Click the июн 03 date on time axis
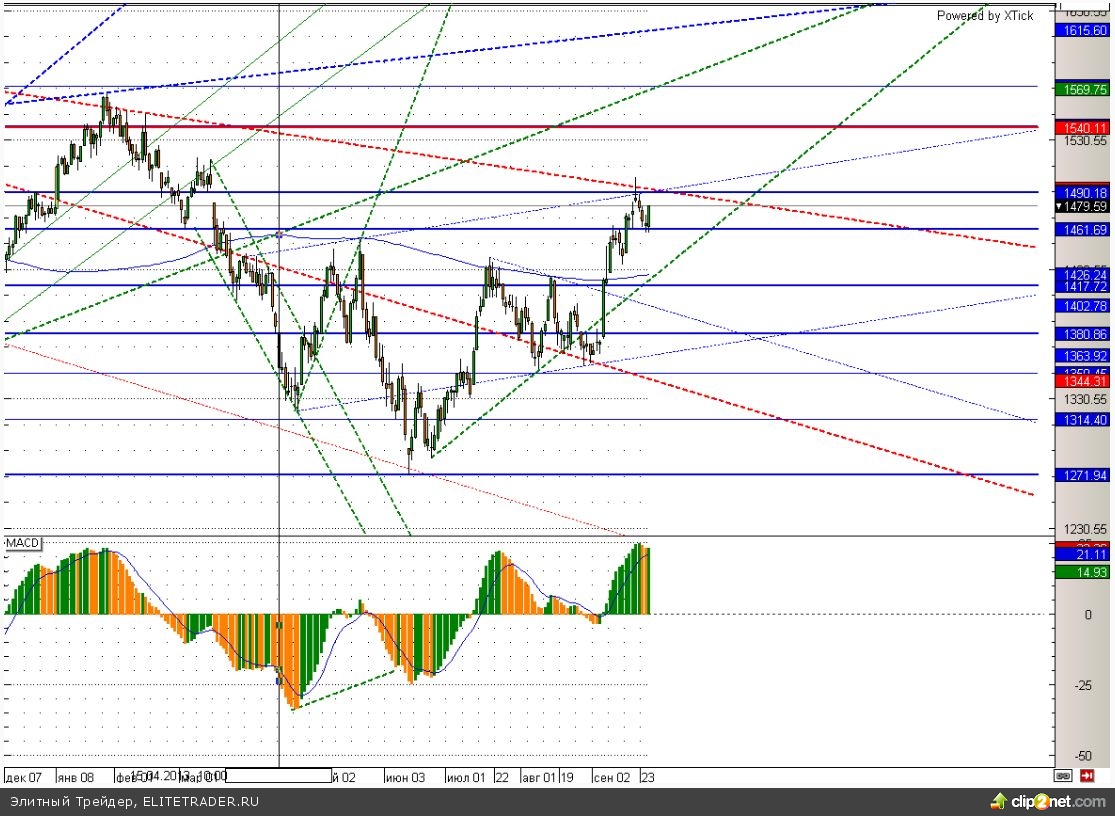Image resolution: width=1115 pixels, height=816 pixels. (404, 777)
